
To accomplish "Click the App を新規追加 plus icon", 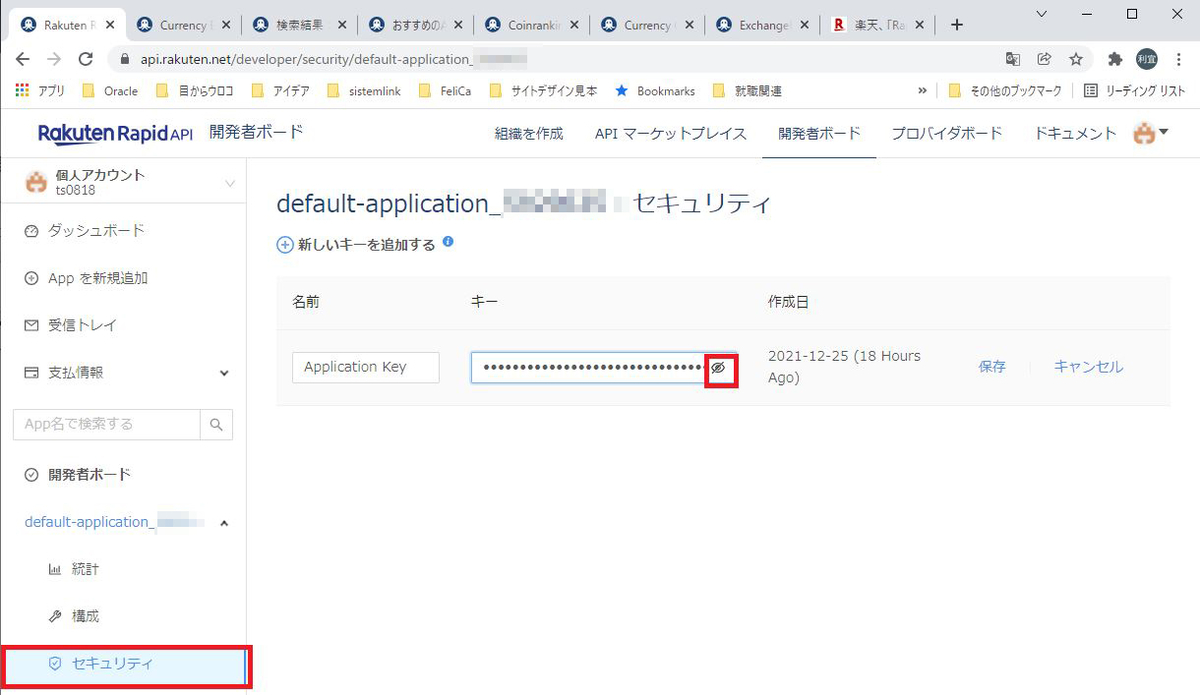I will (32, 278).
